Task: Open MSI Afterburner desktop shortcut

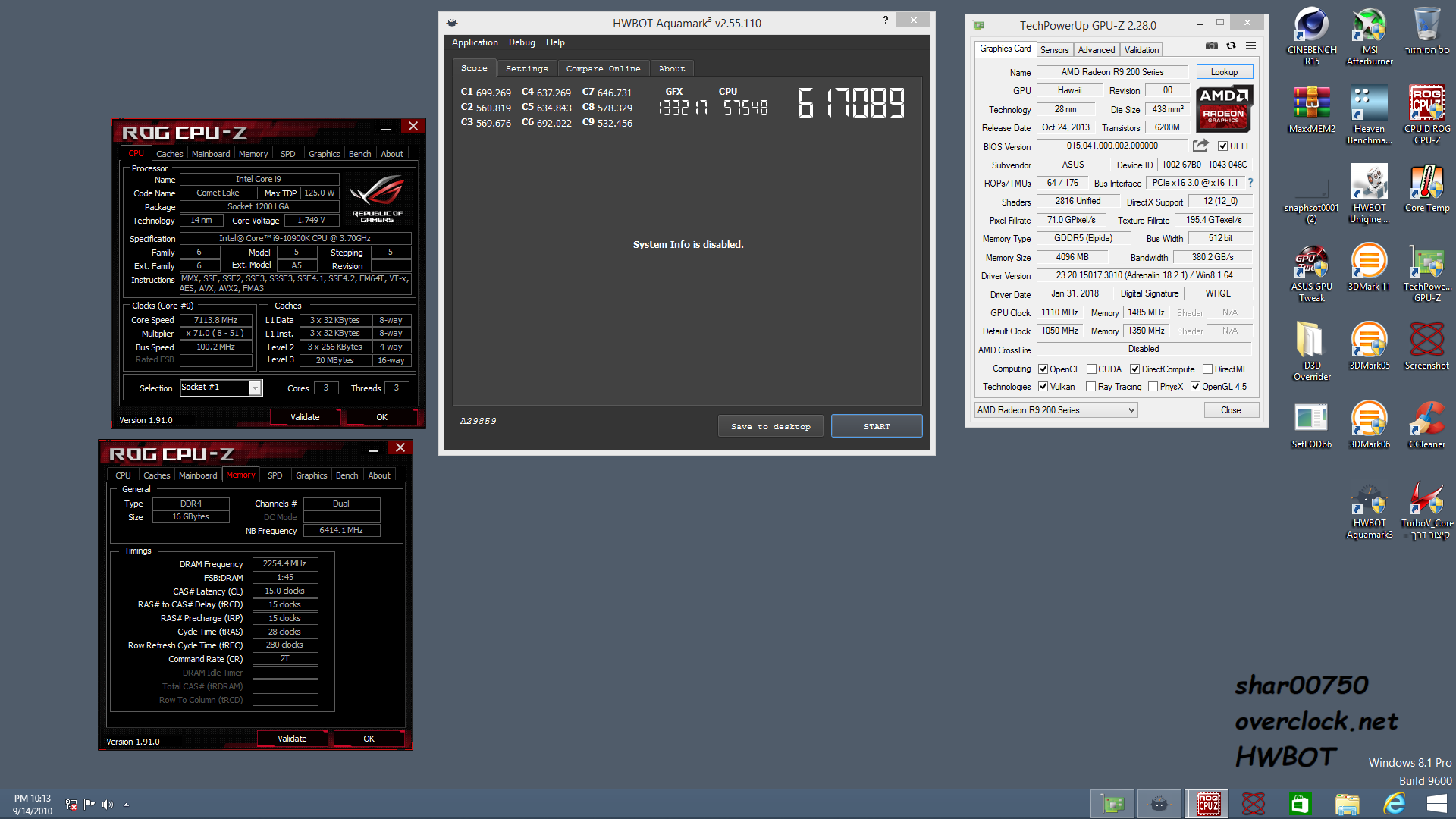Action: coord(1370,36)
